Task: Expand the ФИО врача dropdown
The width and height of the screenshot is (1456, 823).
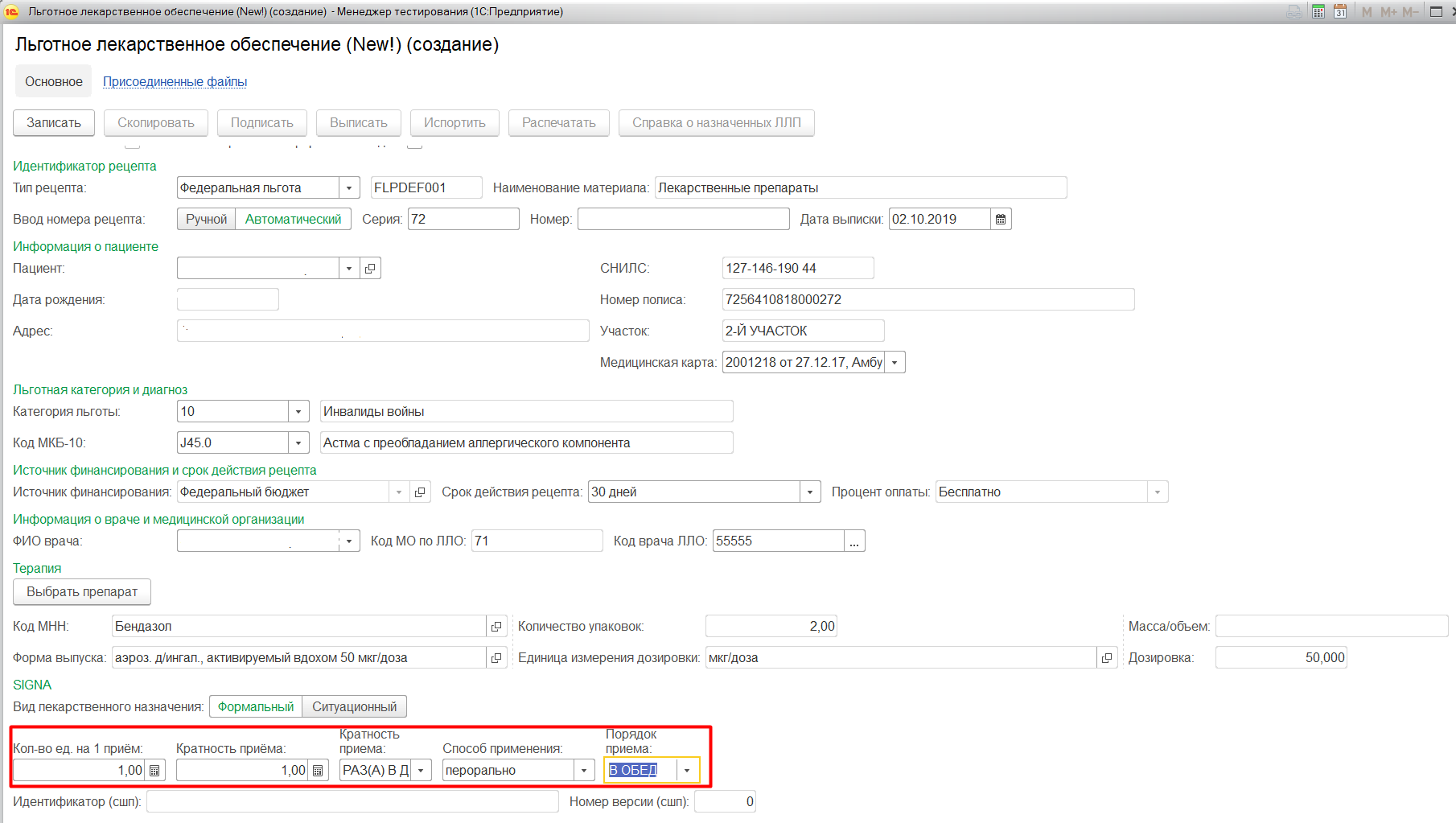Action: click(x=349, y=541)
